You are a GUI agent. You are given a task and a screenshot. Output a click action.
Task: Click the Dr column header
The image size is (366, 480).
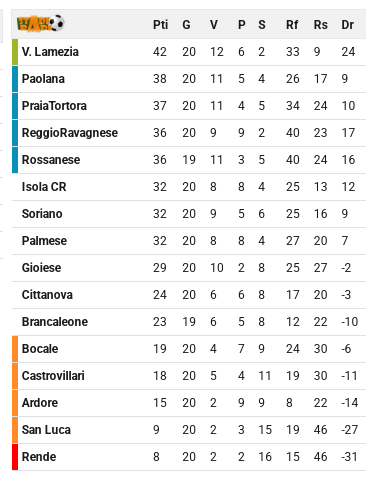point(347,25)
